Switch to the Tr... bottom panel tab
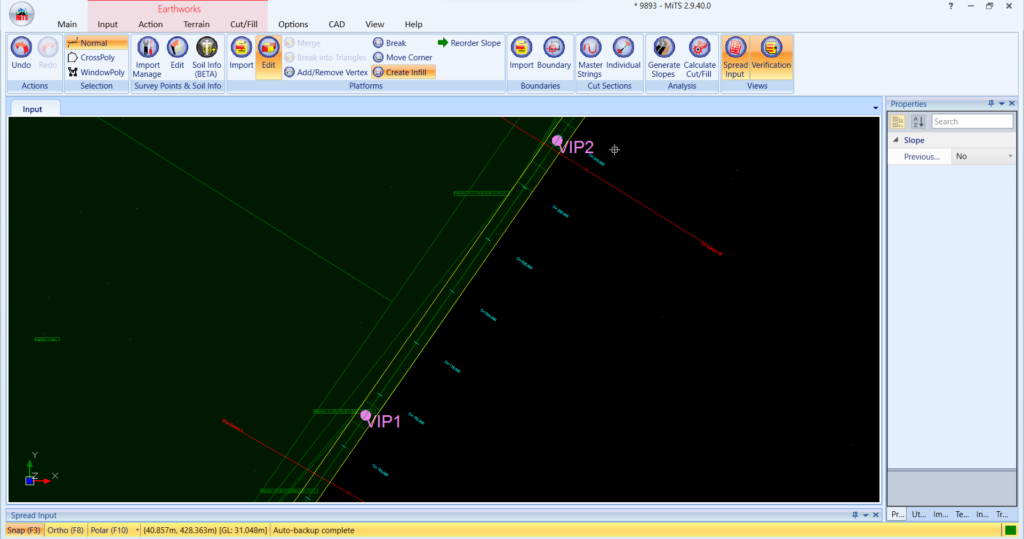This screenshot has width=1024, height=539. pyautogui.click(x=1002, y=515)
